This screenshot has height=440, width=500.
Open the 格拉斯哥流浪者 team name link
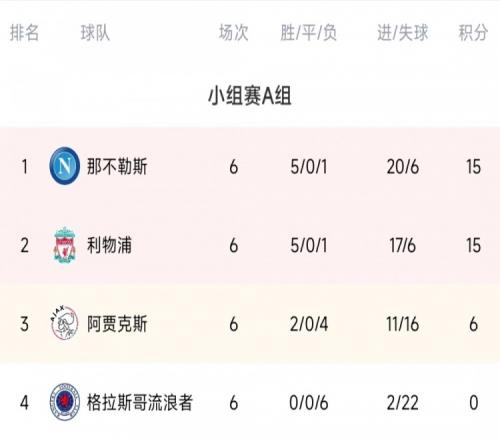(140, 403)
